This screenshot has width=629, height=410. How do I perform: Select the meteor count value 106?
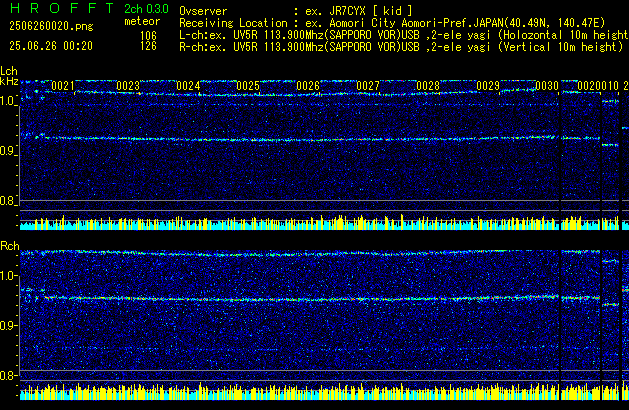148,36
